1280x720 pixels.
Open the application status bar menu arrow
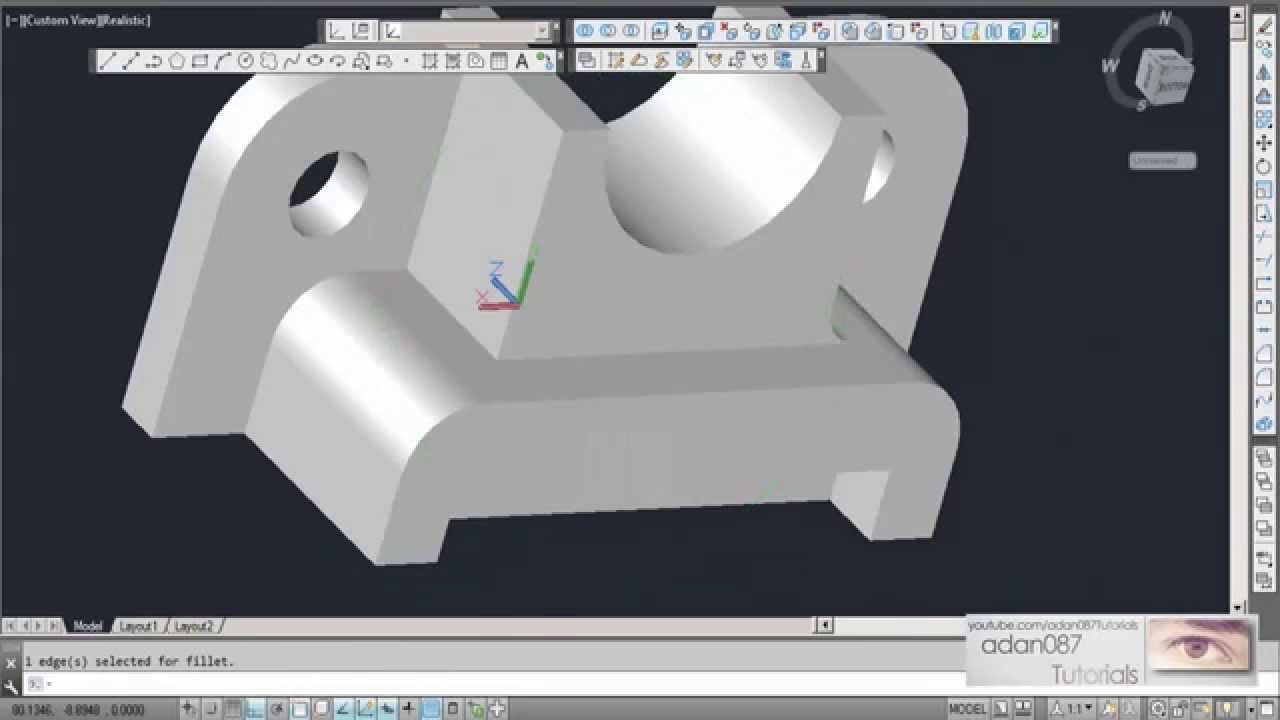[1252, 709]
